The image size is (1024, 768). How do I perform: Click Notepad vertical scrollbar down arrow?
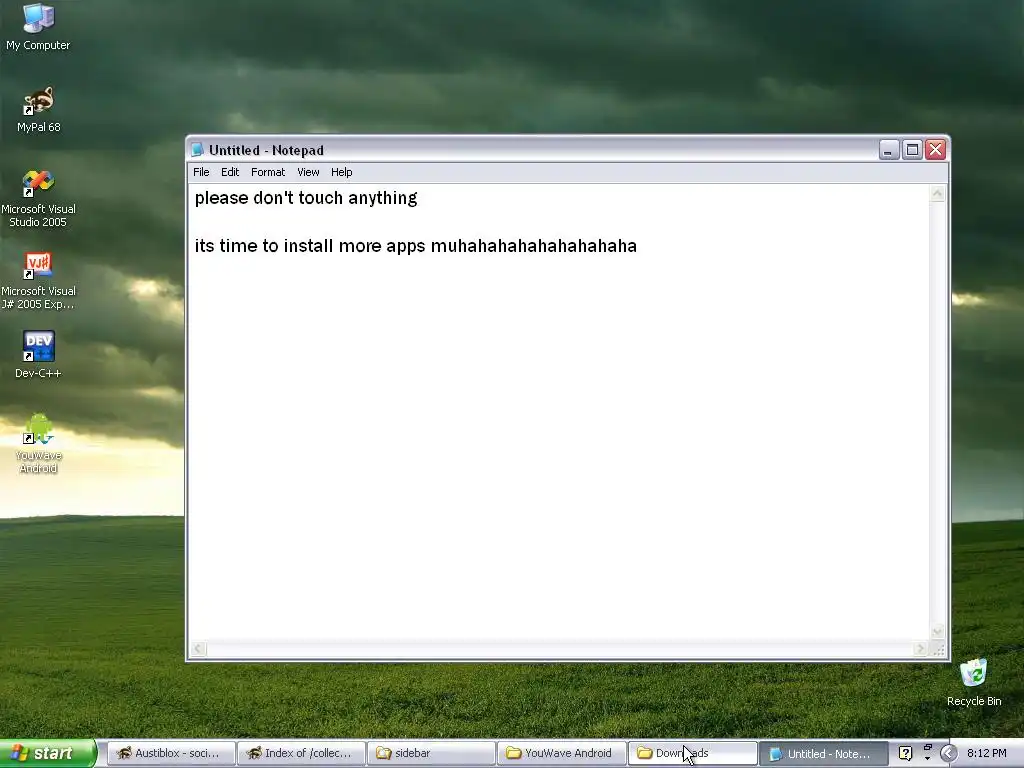(938, 632)
